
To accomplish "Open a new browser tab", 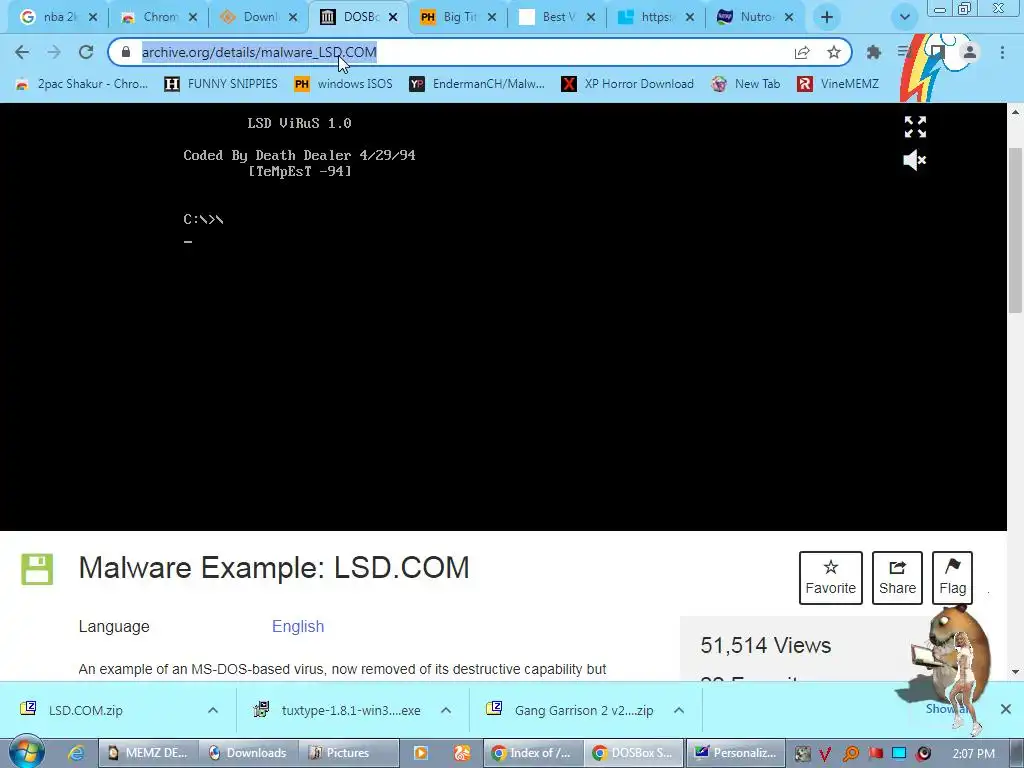I will (x=827, y=17).
